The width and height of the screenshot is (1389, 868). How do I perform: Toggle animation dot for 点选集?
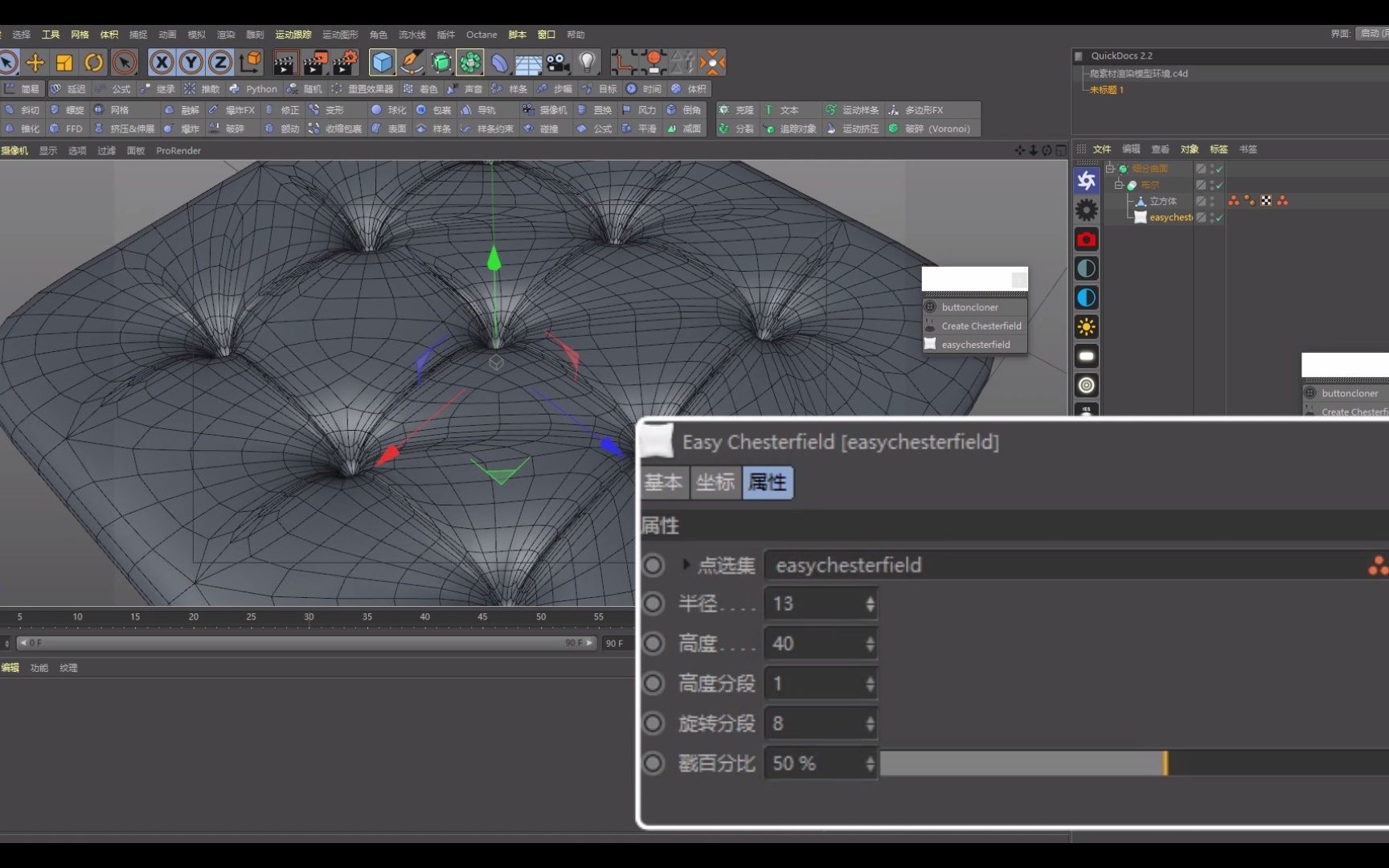(654, 565)
